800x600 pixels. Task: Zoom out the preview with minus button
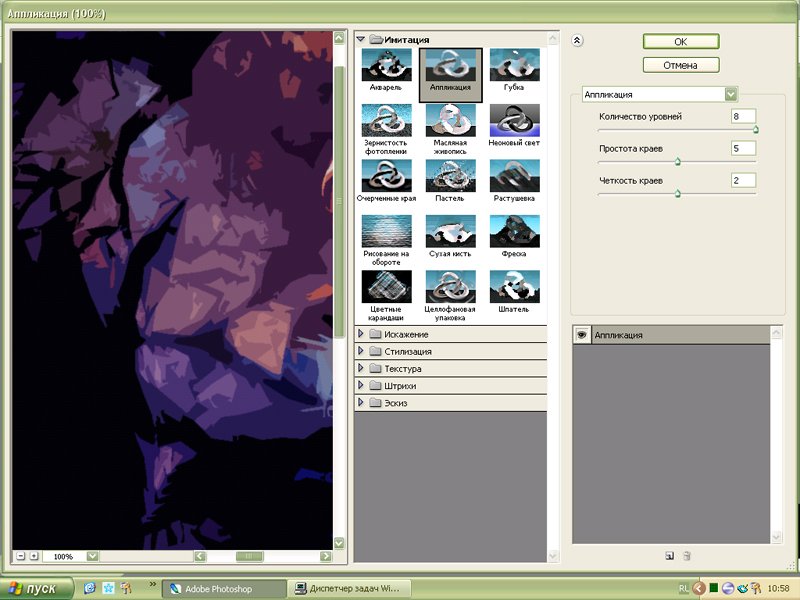(x=20, y=556)
